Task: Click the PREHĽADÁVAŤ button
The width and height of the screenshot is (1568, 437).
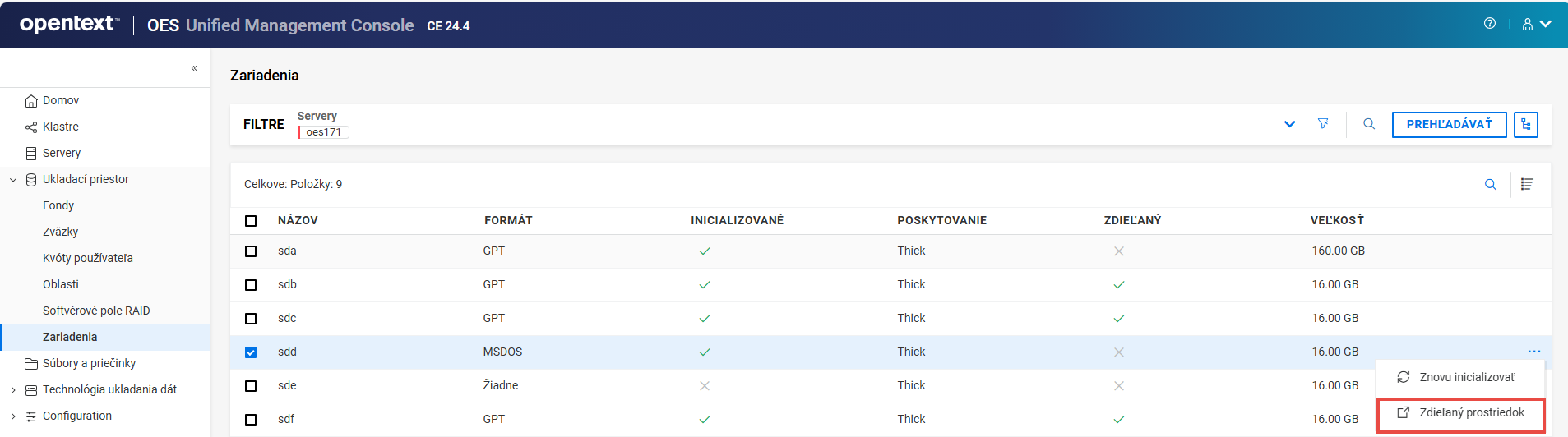Action: (1449, 125)
